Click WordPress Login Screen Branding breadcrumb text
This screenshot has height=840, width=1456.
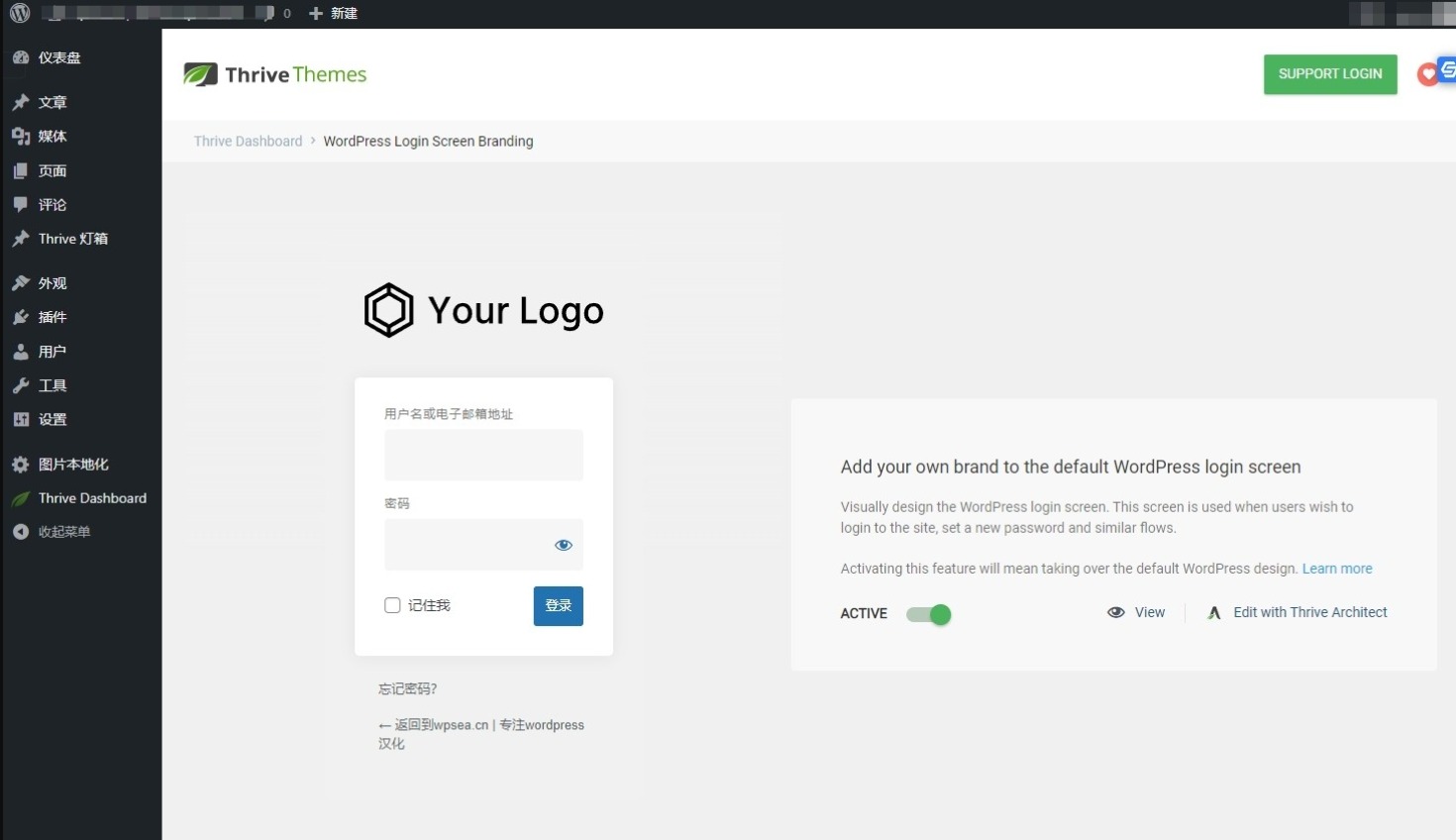(x=428, y=142)
